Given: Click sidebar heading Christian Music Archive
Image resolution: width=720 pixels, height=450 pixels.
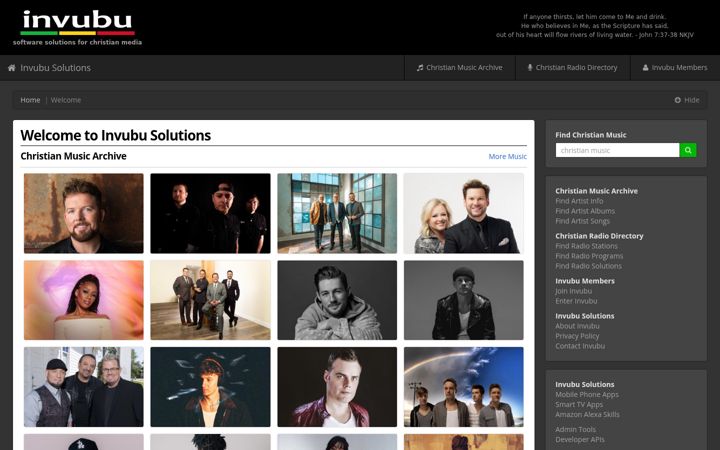Looking at the screenshot, I should 596,191.
